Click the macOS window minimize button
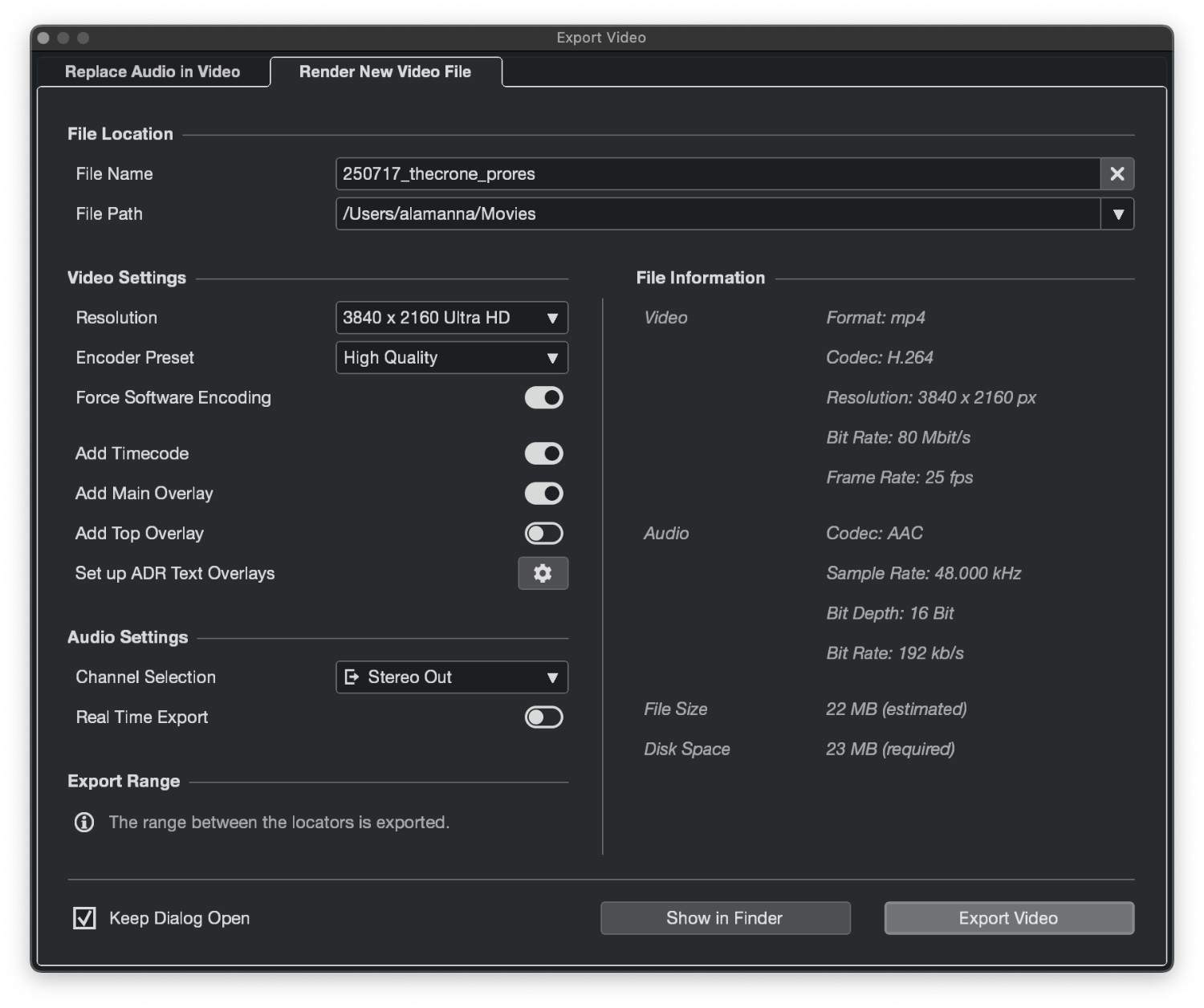1204x1008 pixels. [x=63, y=38]
